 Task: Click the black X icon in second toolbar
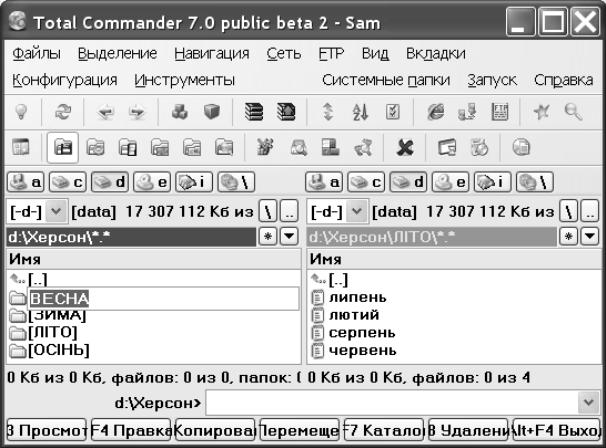pos(405,147)
